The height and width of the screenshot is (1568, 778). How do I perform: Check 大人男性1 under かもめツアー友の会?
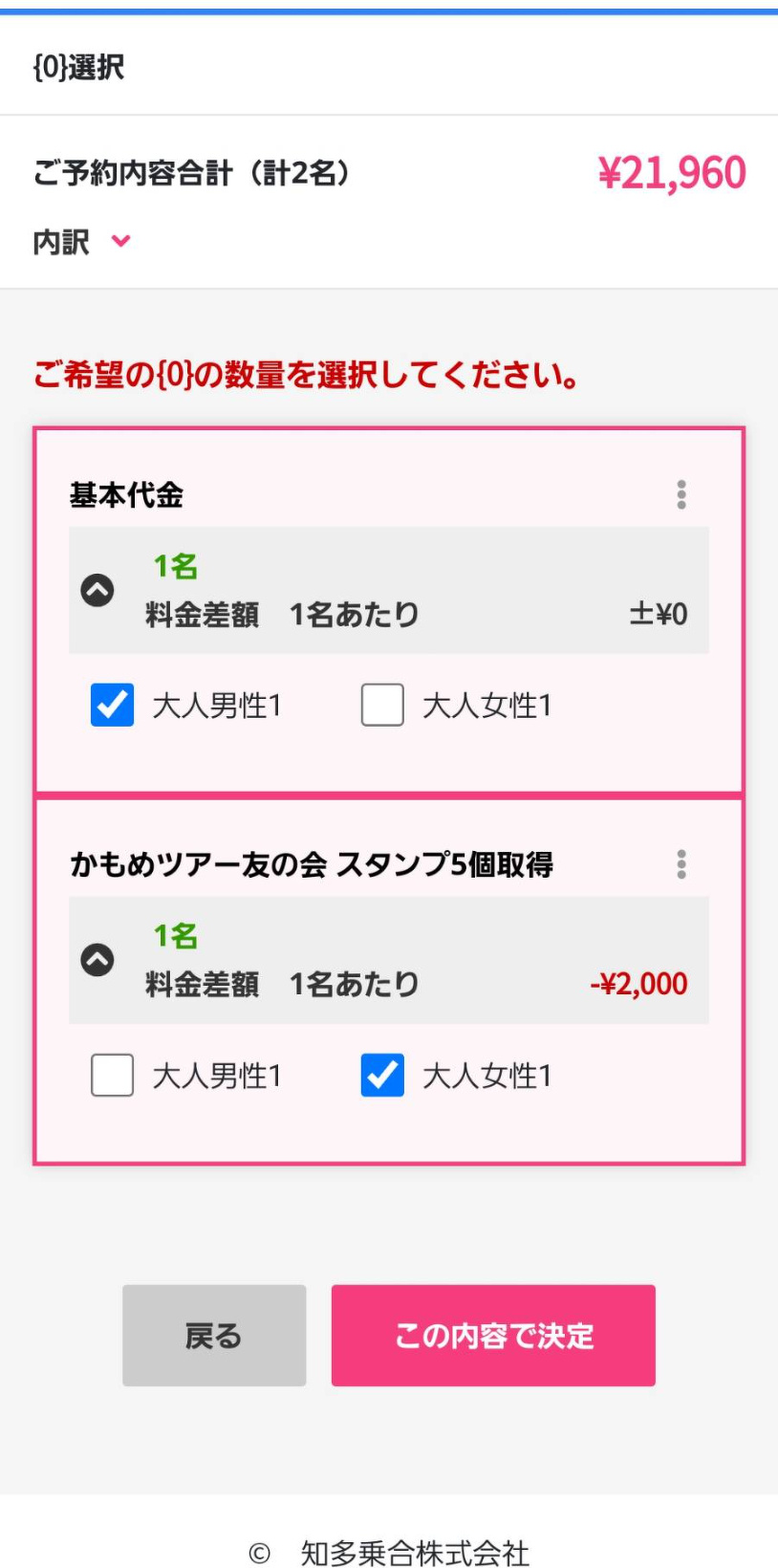113,1075
